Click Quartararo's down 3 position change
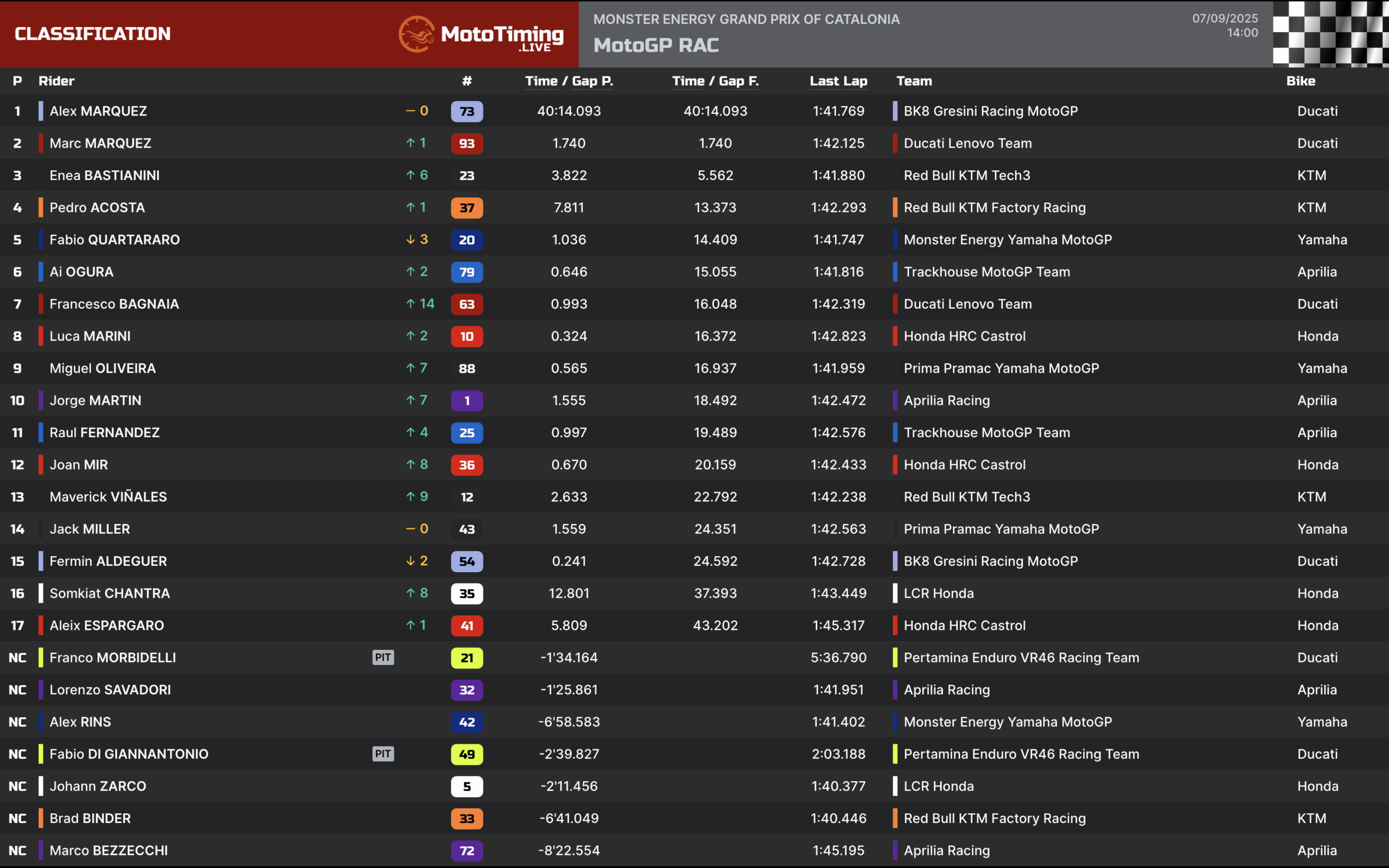This screenshot has height=868, width=1389. click(417, 239)
